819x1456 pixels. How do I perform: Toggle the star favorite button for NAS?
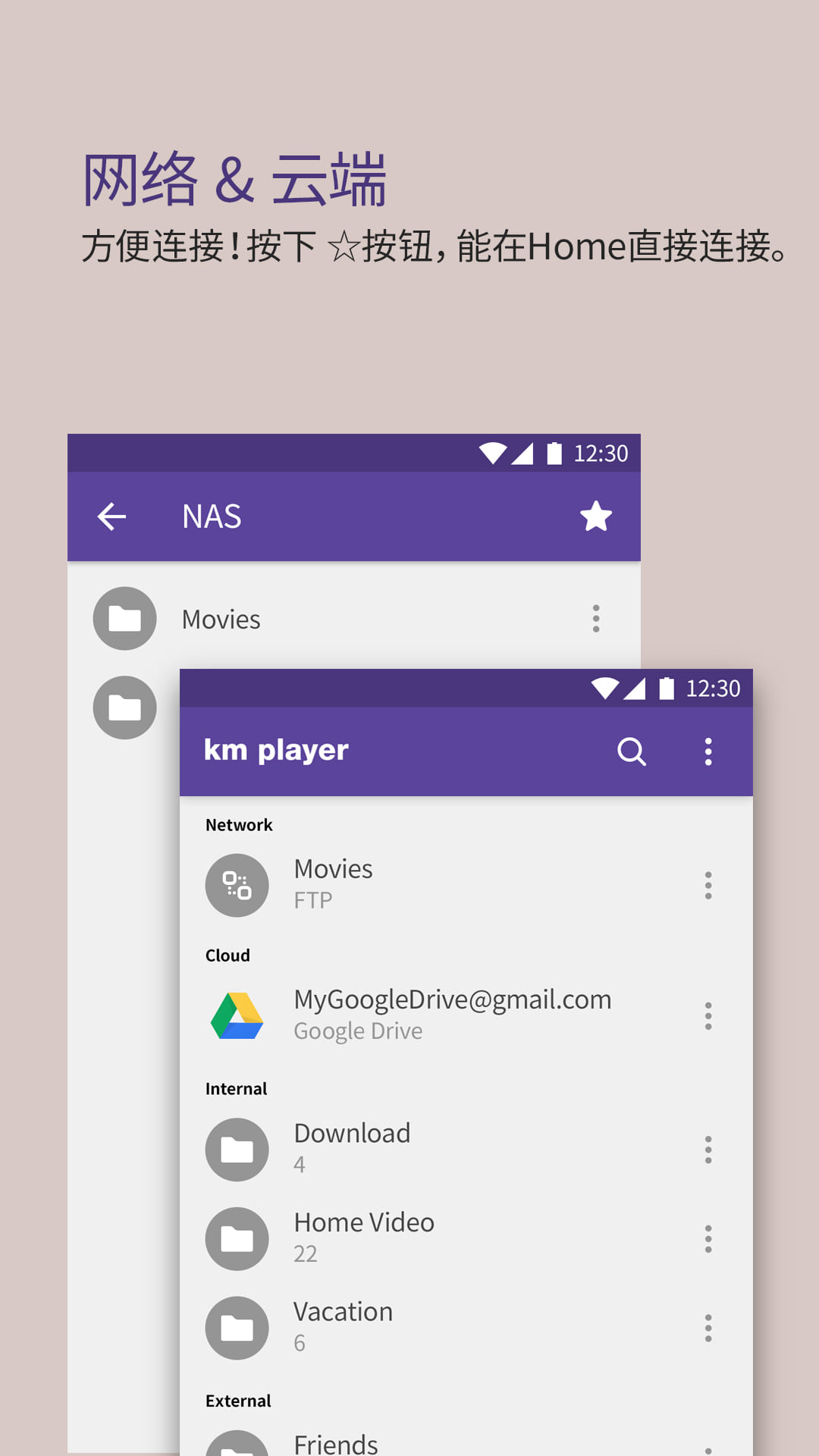click(x=596, y=517)
